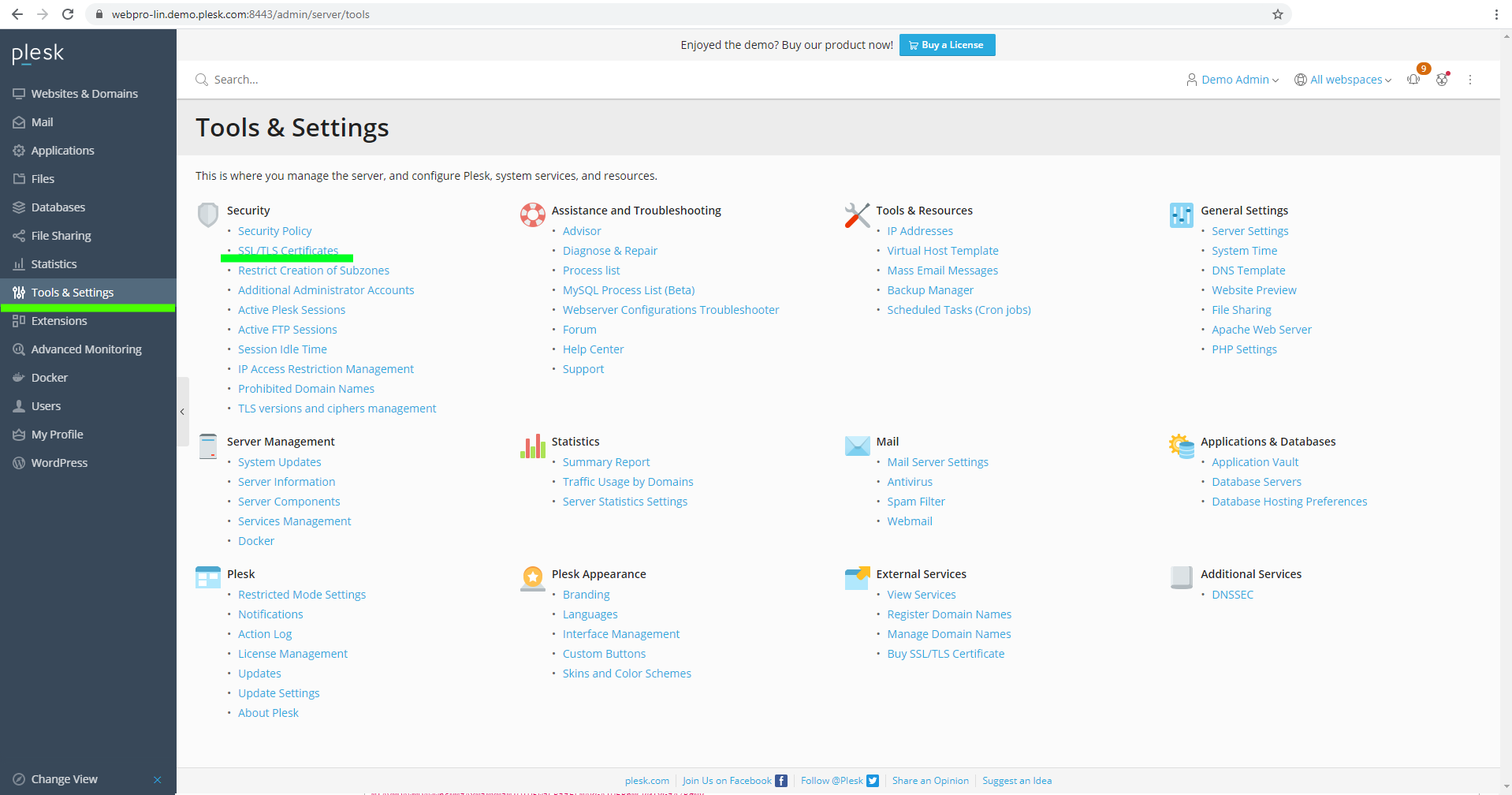Click the General Settings sliders icon

tap(1182, 215)
